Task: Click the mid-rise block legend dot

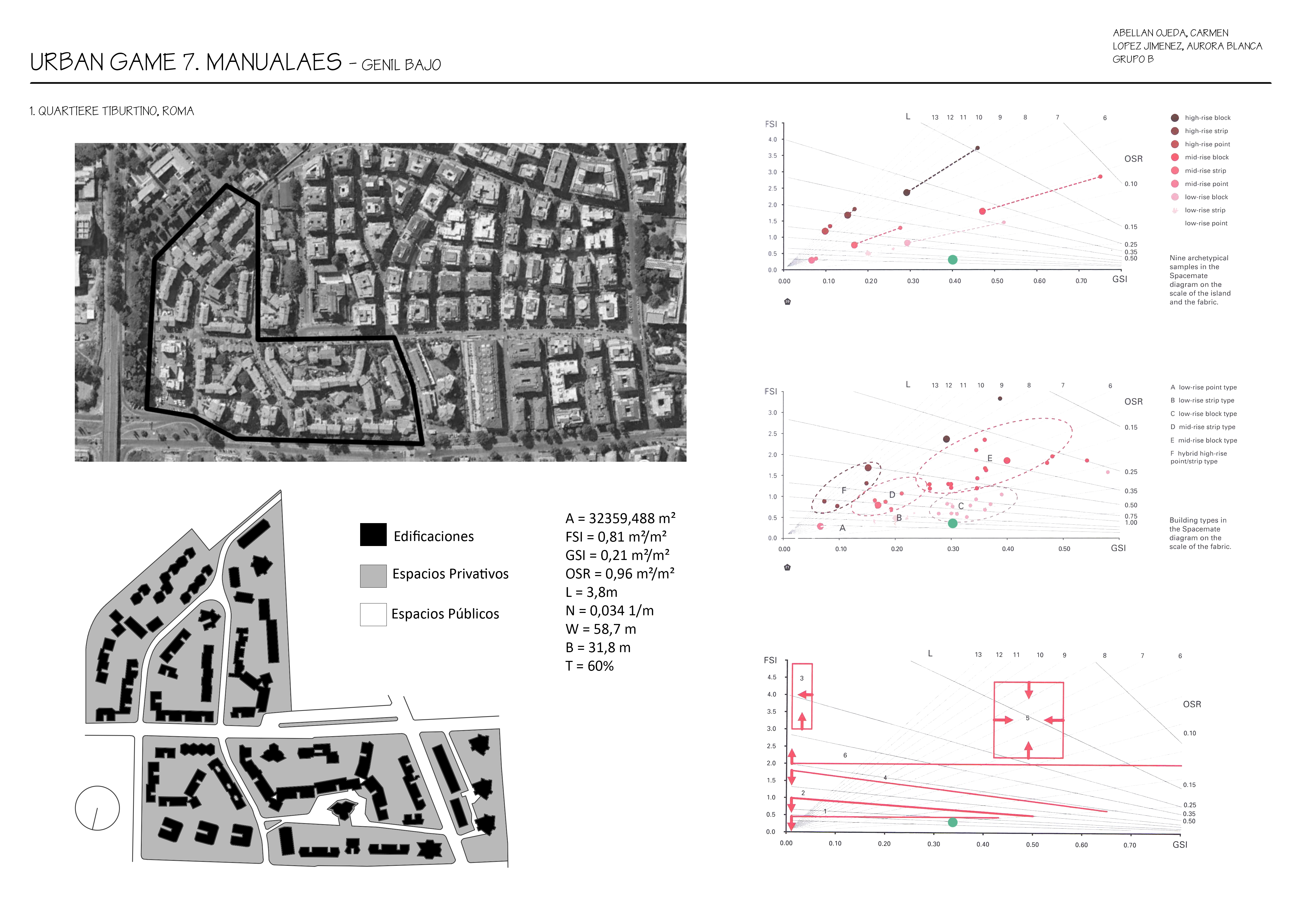Action: point(1174,157)
